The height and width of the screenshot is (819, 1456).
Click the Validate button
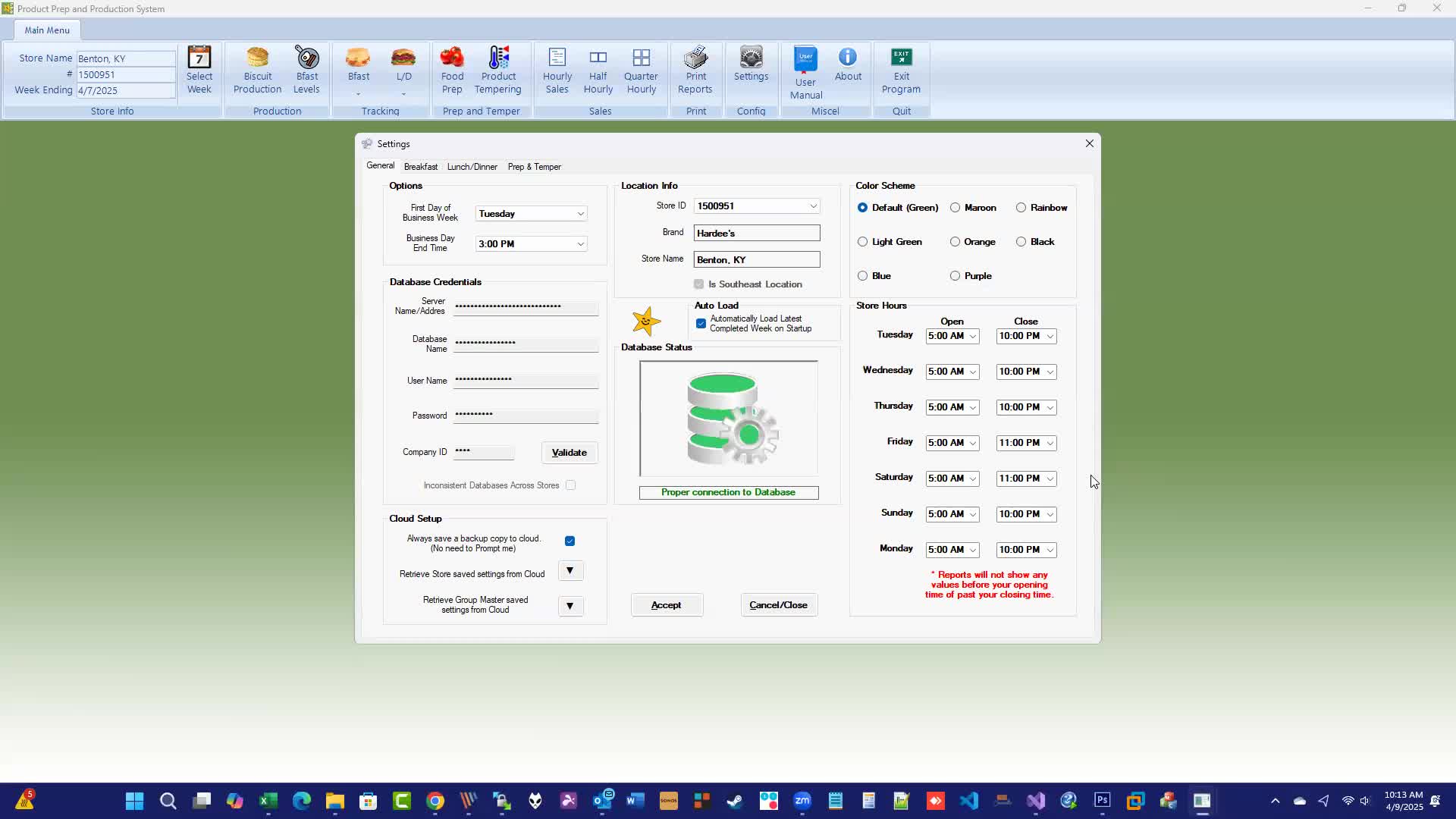coord(570,453)
